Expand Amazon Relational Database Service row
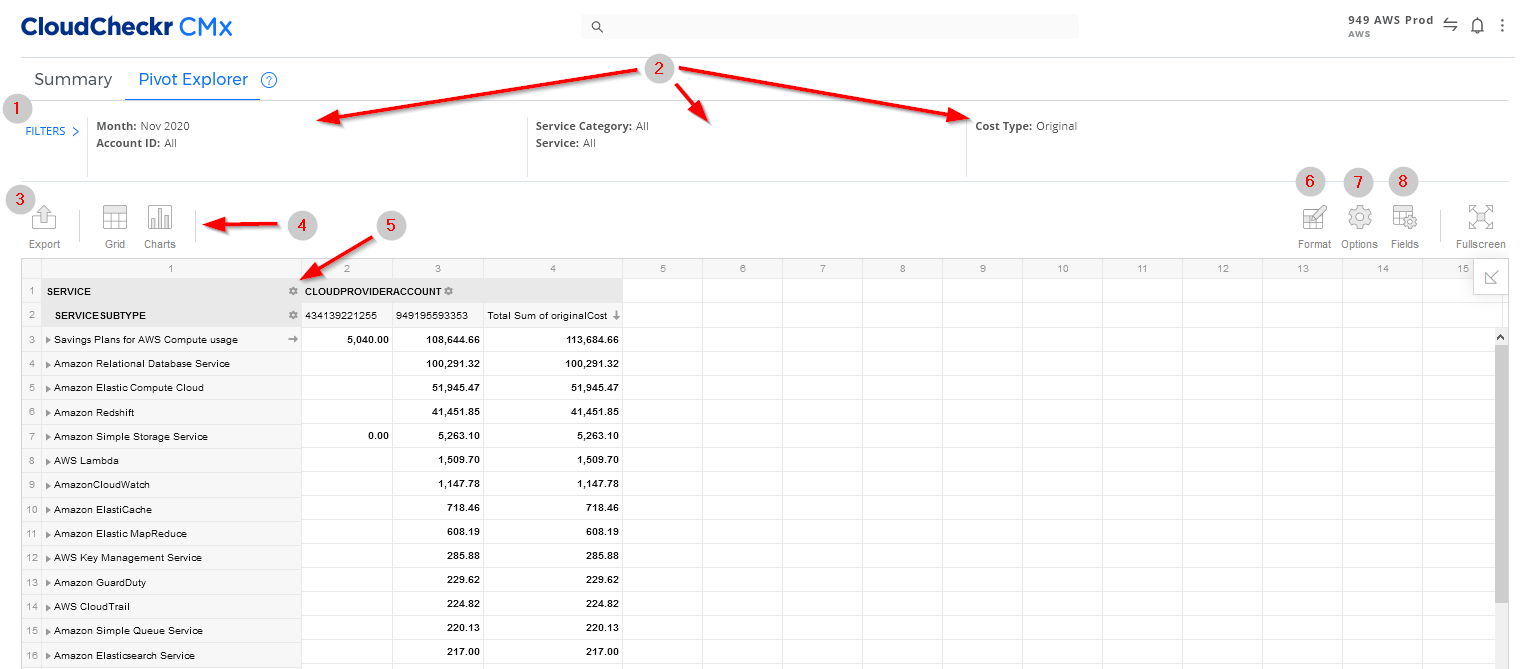The width and height of the screenshot is (1525, 669). coord(48,364)
